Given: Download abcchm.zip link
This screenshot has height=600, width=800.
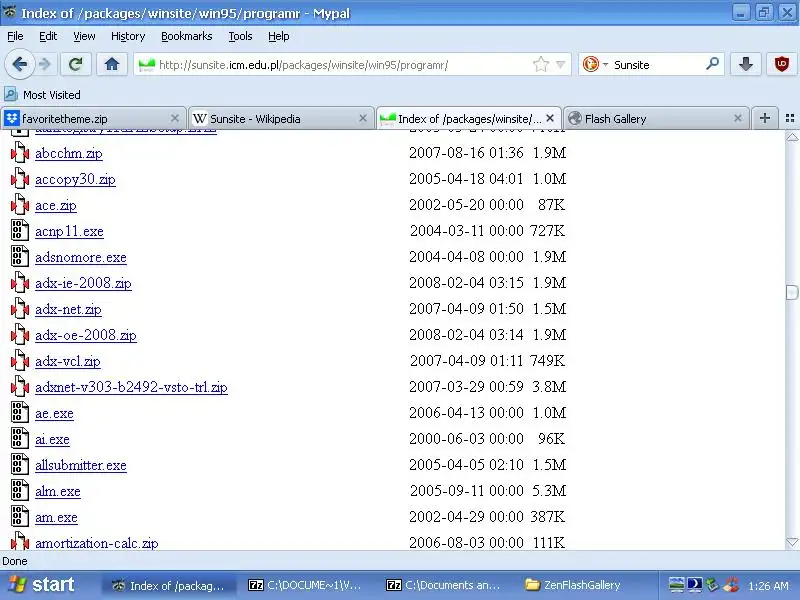Looking at the screenshot, I should [x=68, y=153].
